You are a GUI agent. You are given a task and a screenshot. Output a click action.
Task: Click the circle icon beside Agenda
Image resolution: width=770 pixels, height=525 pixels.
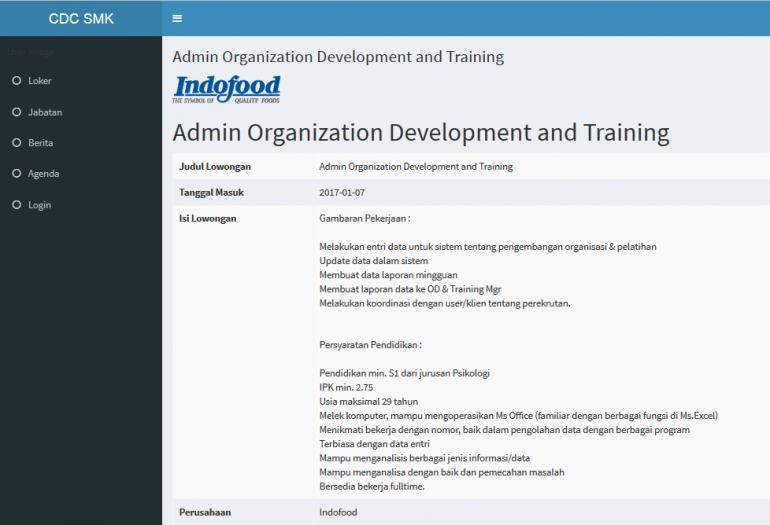pos(17,173)
